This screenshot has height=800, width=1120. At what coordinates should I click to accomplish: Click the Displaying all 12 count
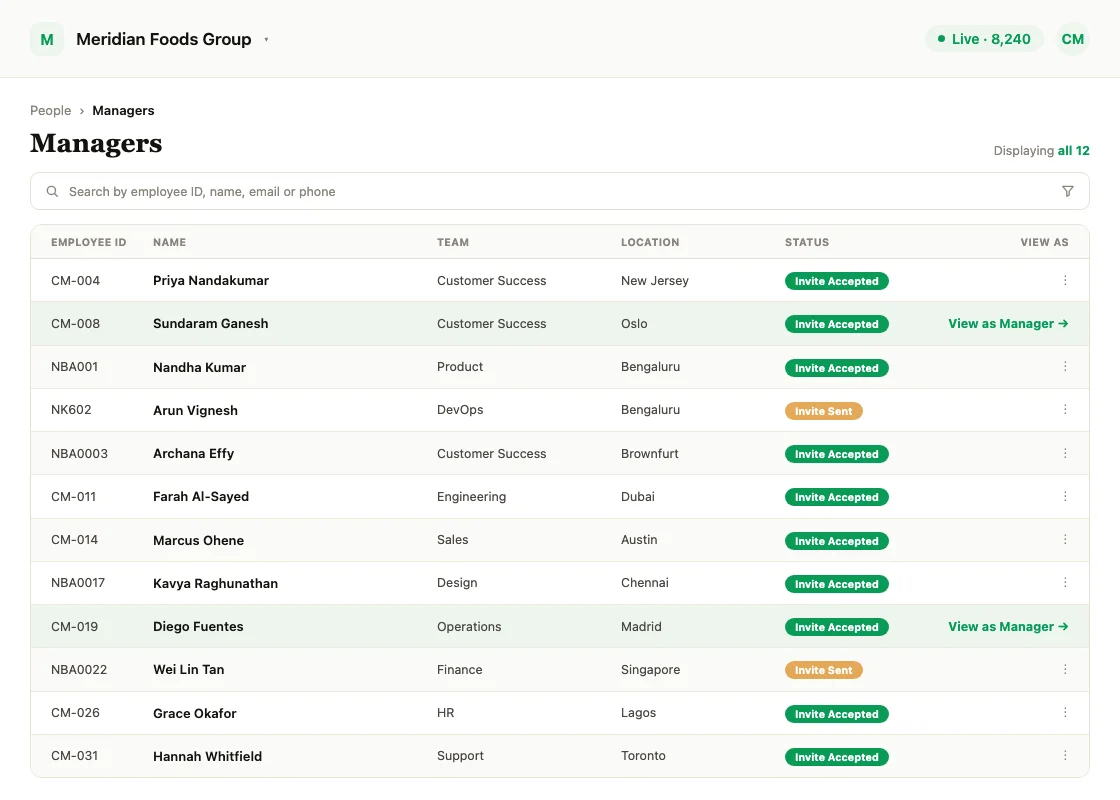pos(1041,151)
